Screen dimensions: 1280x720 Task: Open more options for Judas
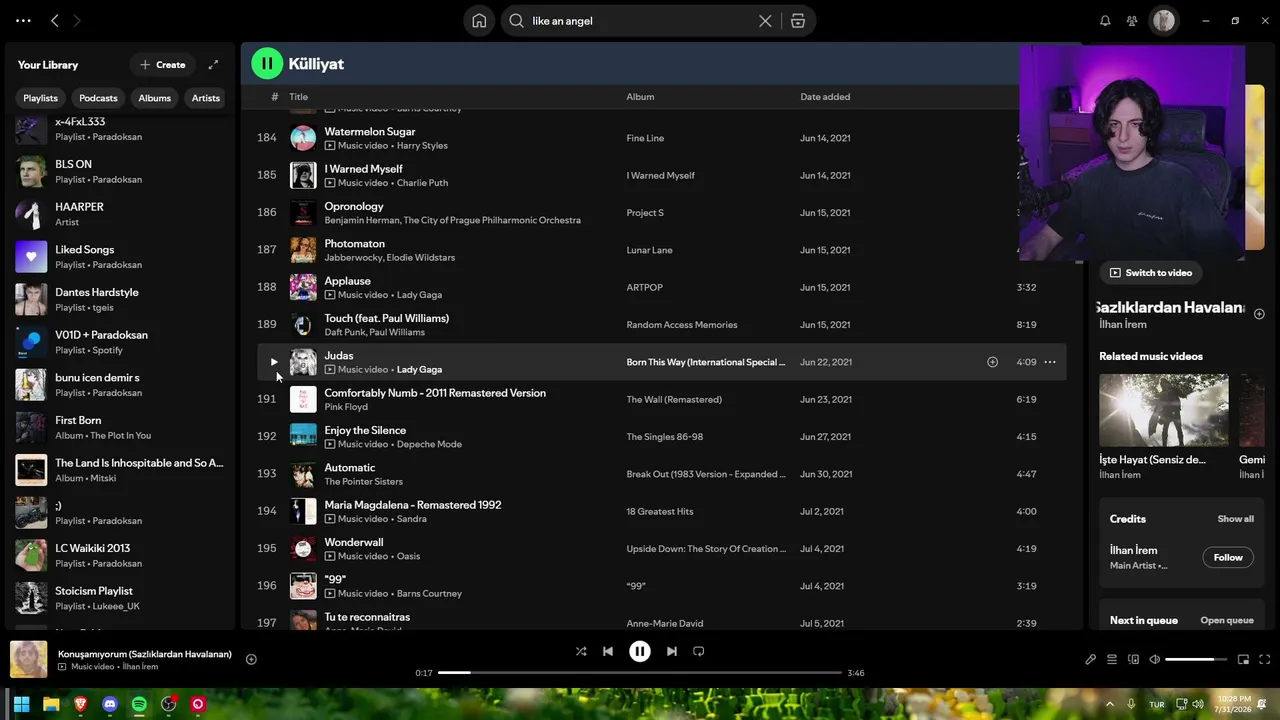pos(1050,362)
